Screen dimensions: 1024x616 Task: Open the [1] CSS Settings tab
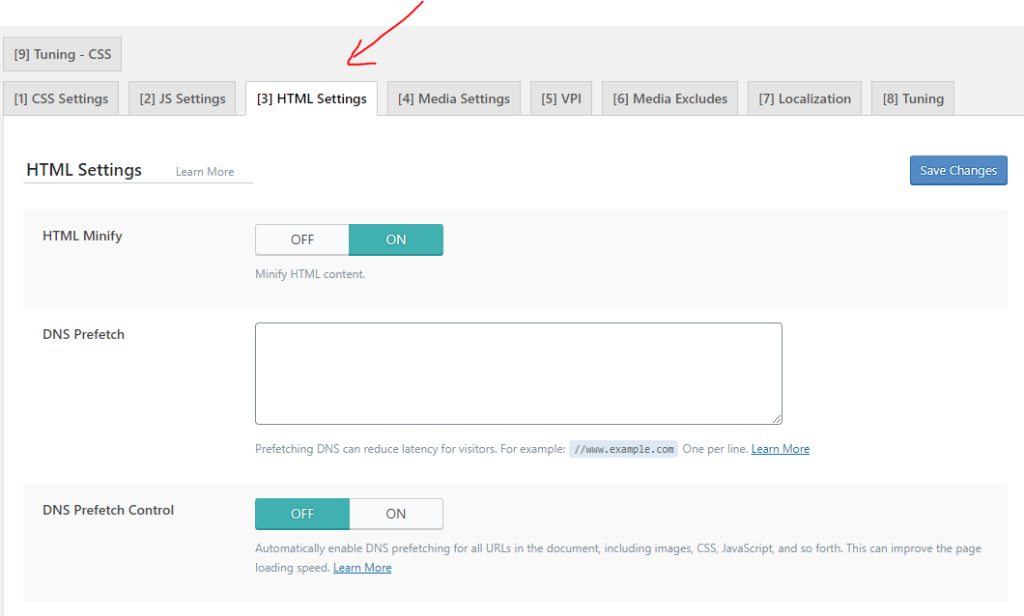[61, 99]
